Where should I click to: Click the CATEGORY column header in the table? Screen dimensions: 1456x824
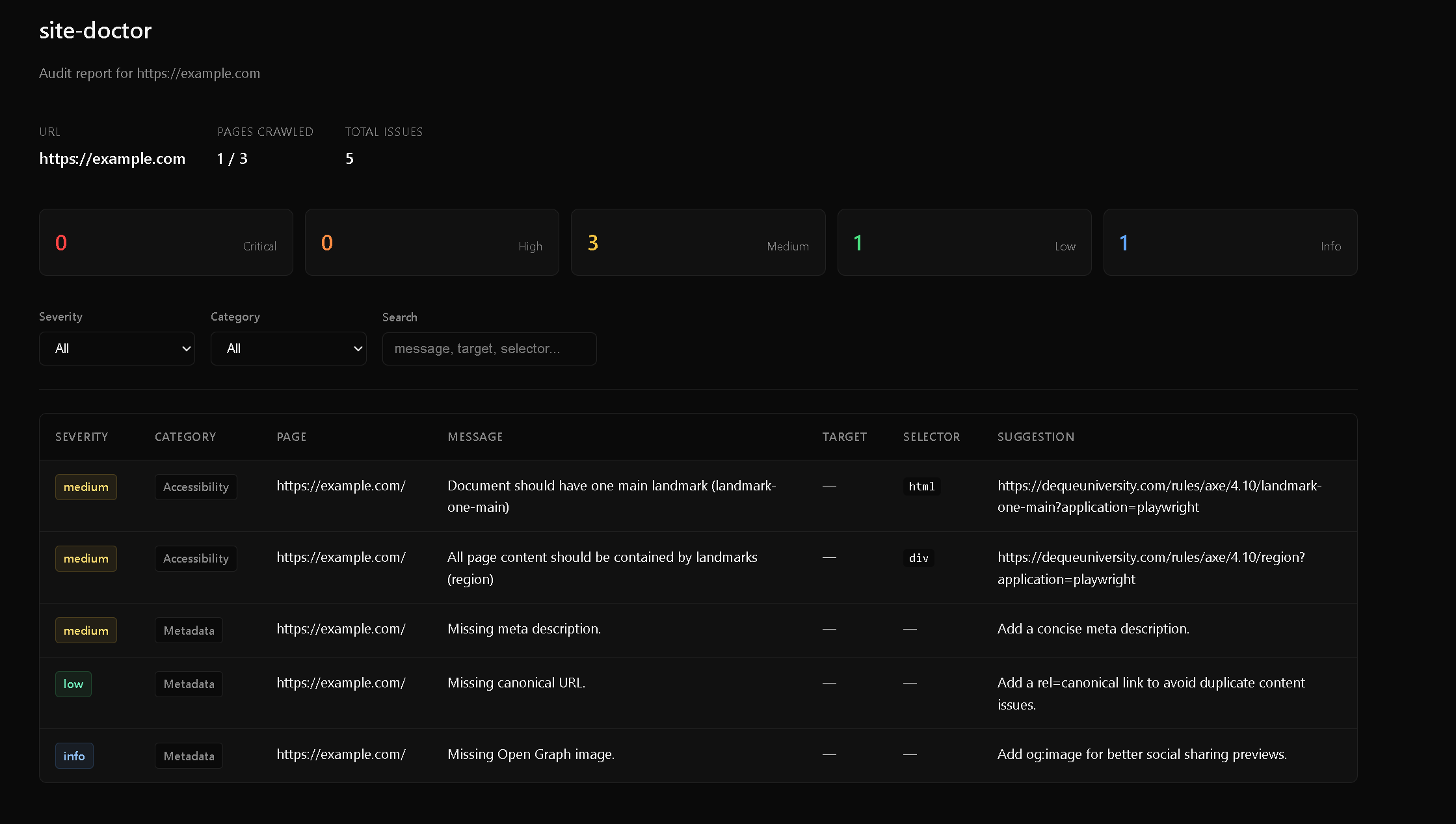click(185, 437)
